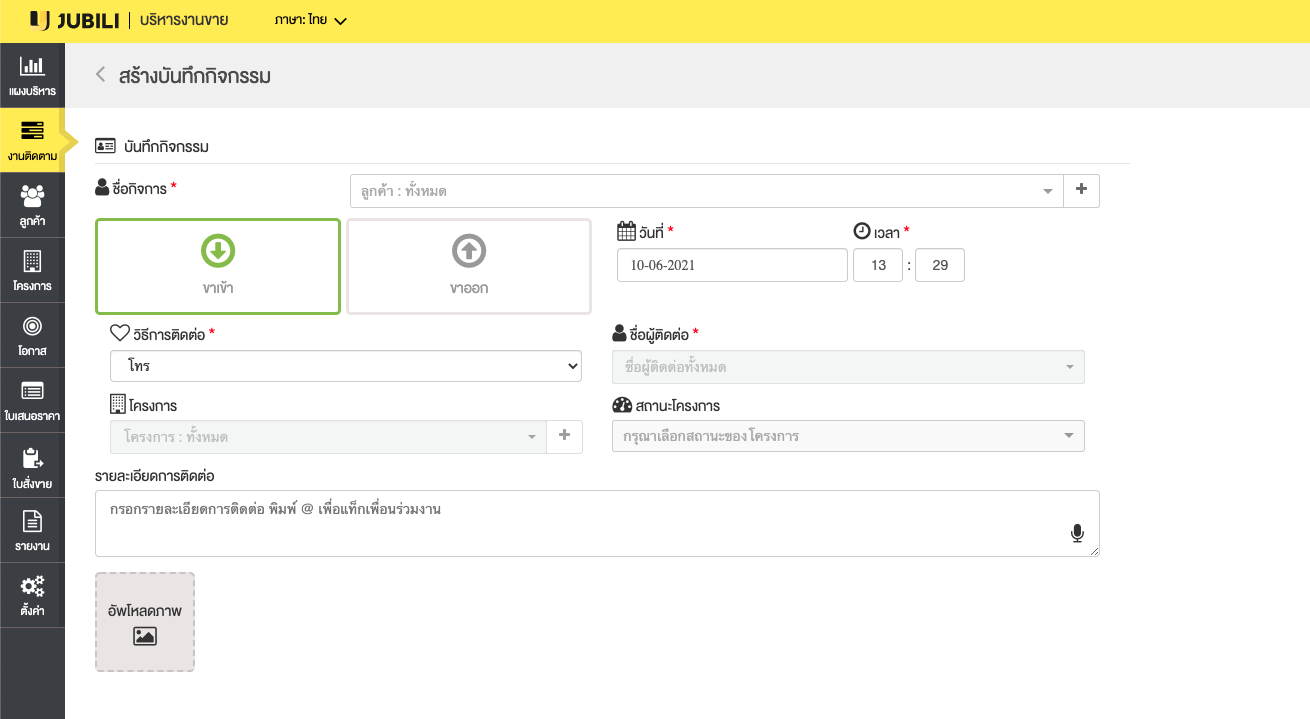Select the ขาออก outbound toggle
The height and width of the screenshot is (719, 1310).
pos(469,266)
